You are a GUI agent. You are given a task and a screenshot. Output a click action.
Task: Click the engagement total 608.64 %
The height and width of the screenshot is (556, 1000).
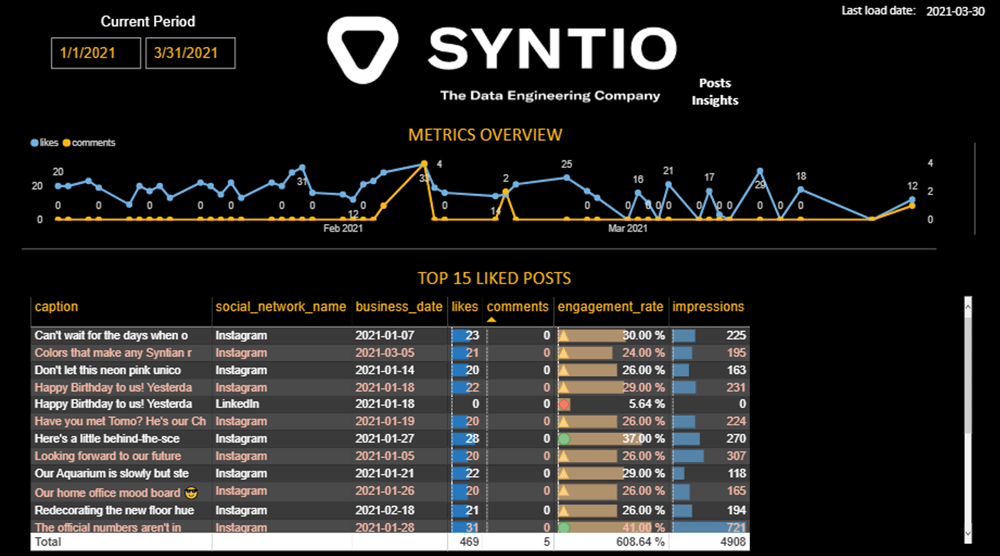click(640, 542)
